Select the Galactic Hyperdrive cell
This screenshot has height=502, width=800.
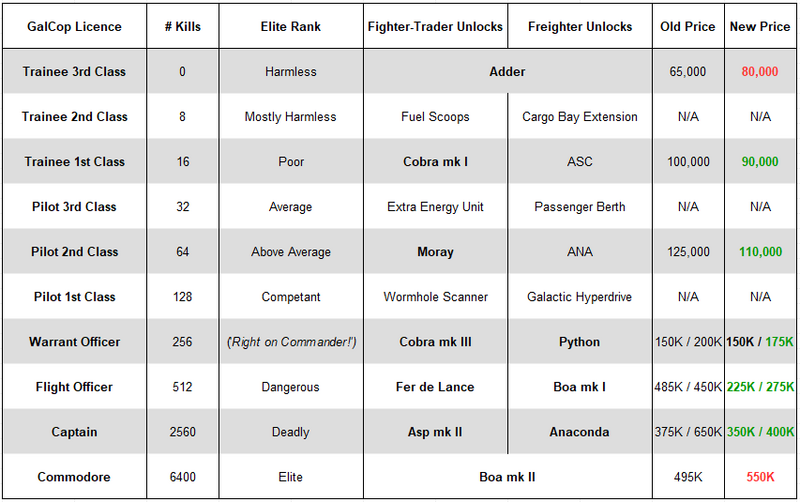click(580, 297)
